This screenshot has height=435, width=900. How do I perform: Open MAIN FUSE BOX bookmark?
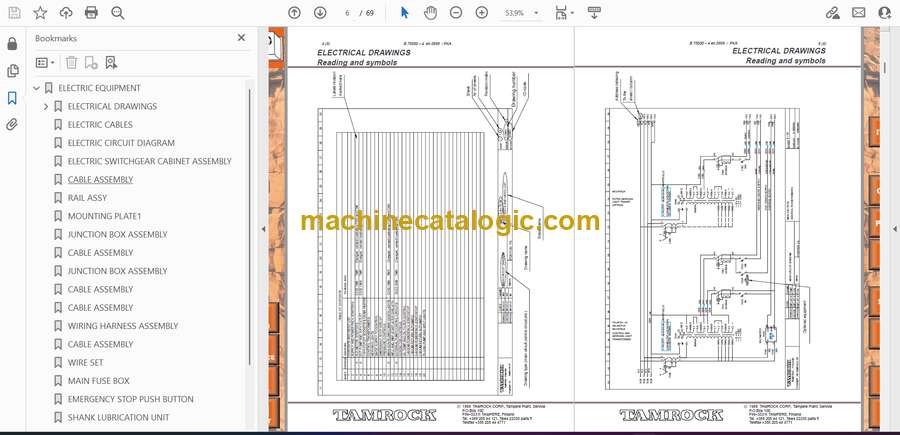click(98, 381)
